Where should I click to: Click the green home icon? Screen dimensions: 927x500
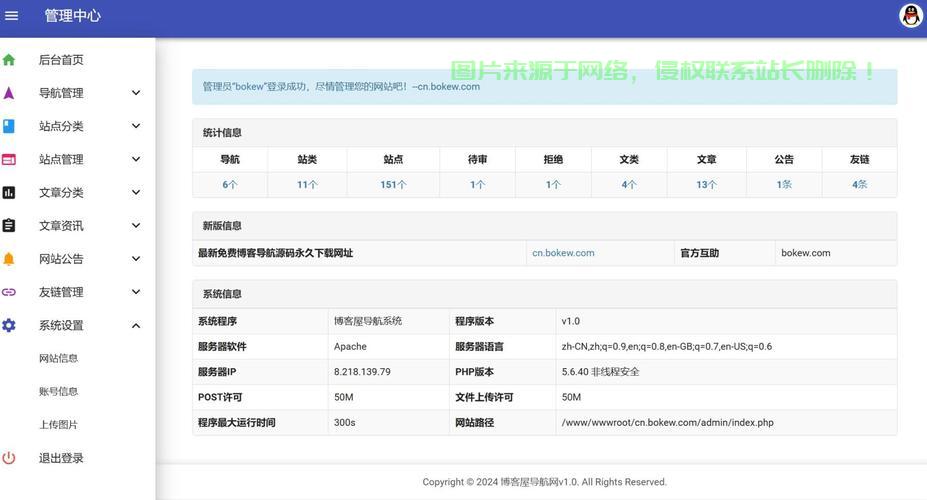(x=9, y=60)
